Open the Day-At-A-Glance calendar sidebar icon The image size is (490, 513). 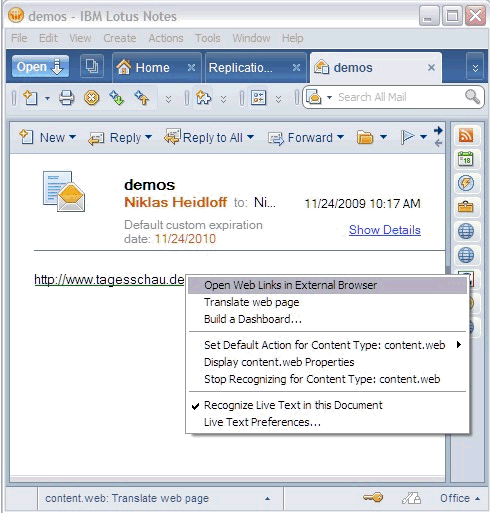(466, 159)
